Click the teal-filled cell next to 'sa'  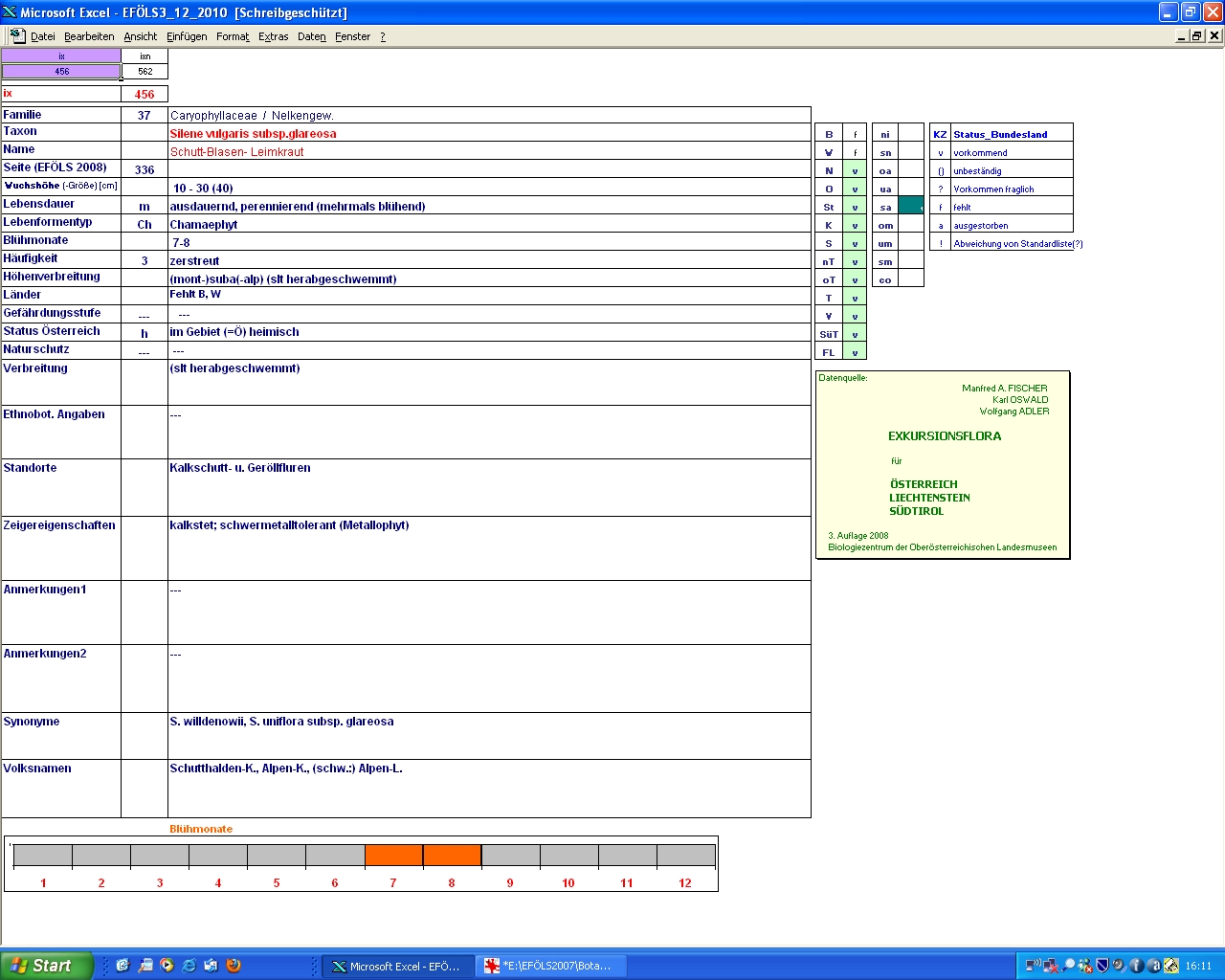(x=911, y=206)
